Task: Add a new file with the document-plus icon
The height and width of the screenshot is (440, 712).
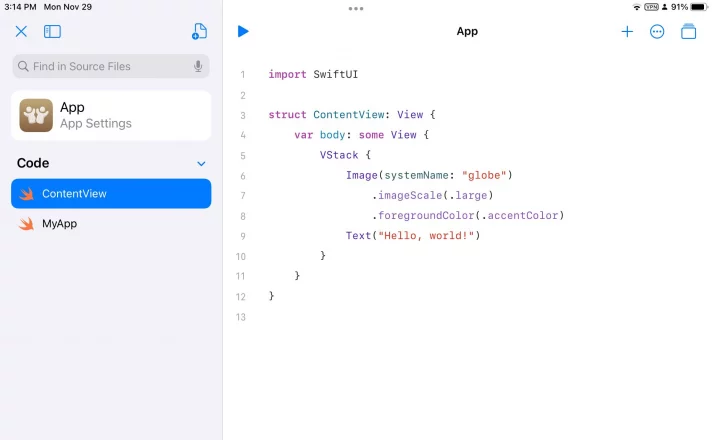Action: click(x=199, y=31)
